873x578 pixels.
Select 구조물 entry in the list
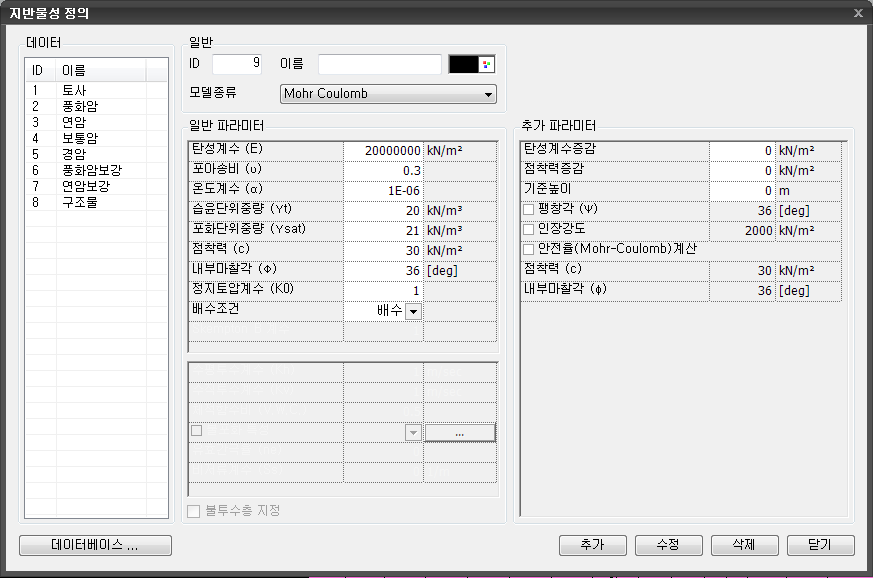point(80,202)
